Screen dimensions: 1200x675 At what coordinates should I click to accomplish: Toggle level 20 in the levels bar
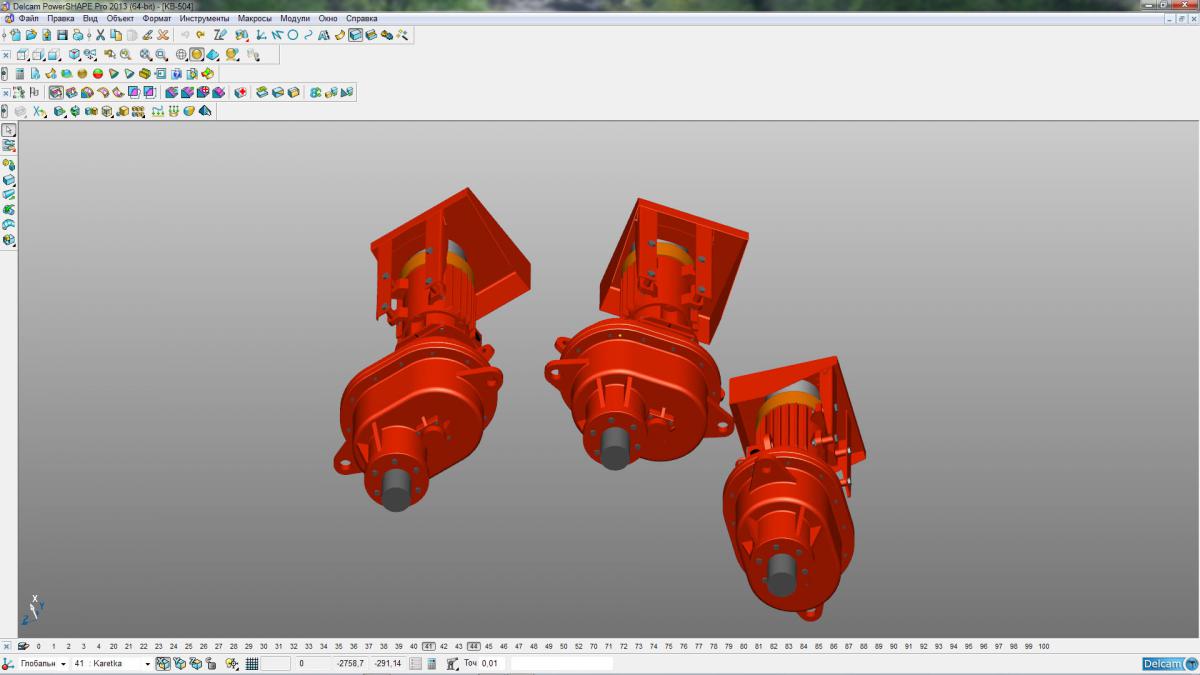(x=113, y=646)
